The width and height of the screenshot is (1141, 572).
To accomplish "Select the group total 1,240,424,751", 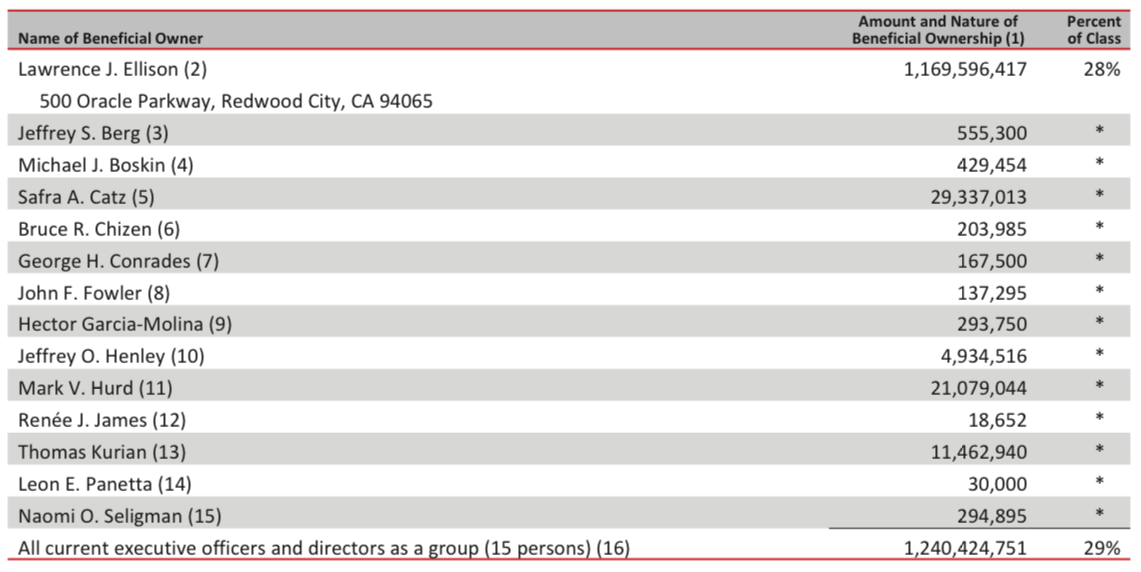I will (x=965, y=548).
